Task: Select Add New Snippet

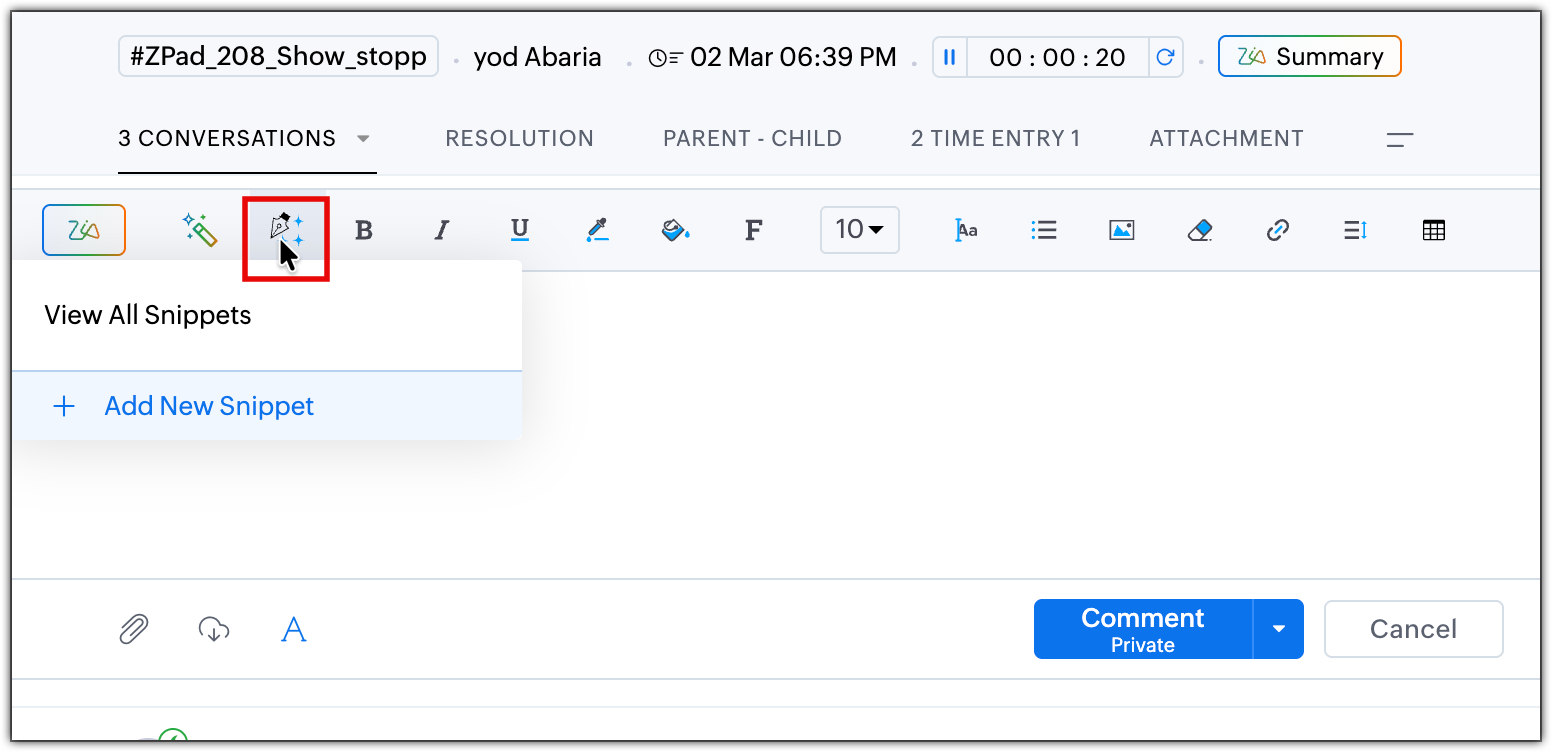Action: tap(209, 406)
